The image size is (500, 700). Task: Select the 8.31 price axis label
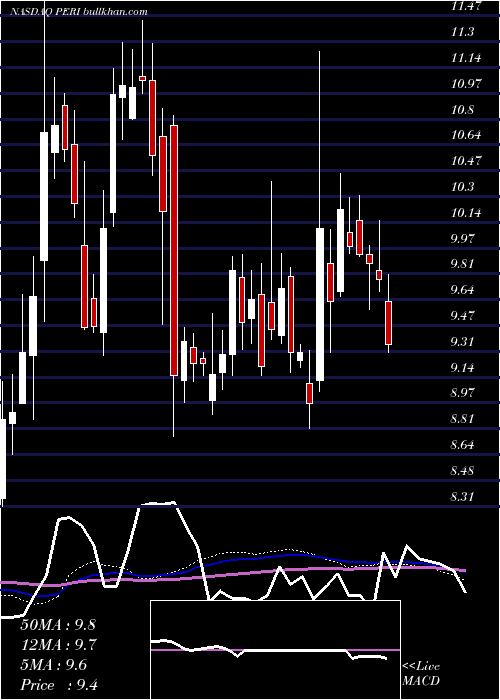464,496
